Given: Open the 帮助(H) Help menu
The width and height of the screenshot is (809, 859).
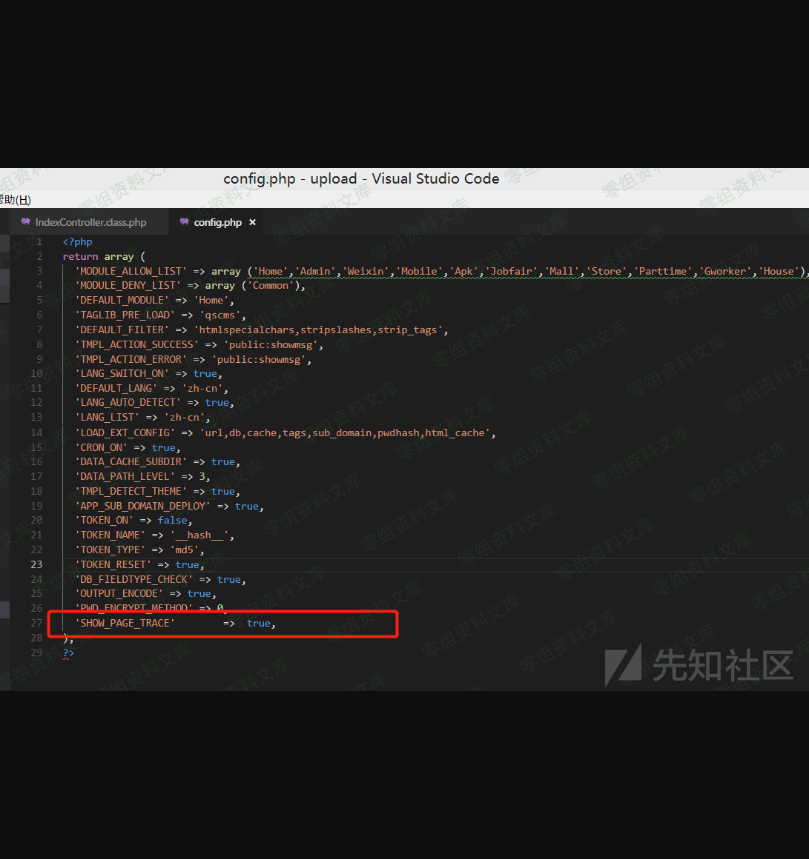Looking at the screenshot, I should (15, 200).
